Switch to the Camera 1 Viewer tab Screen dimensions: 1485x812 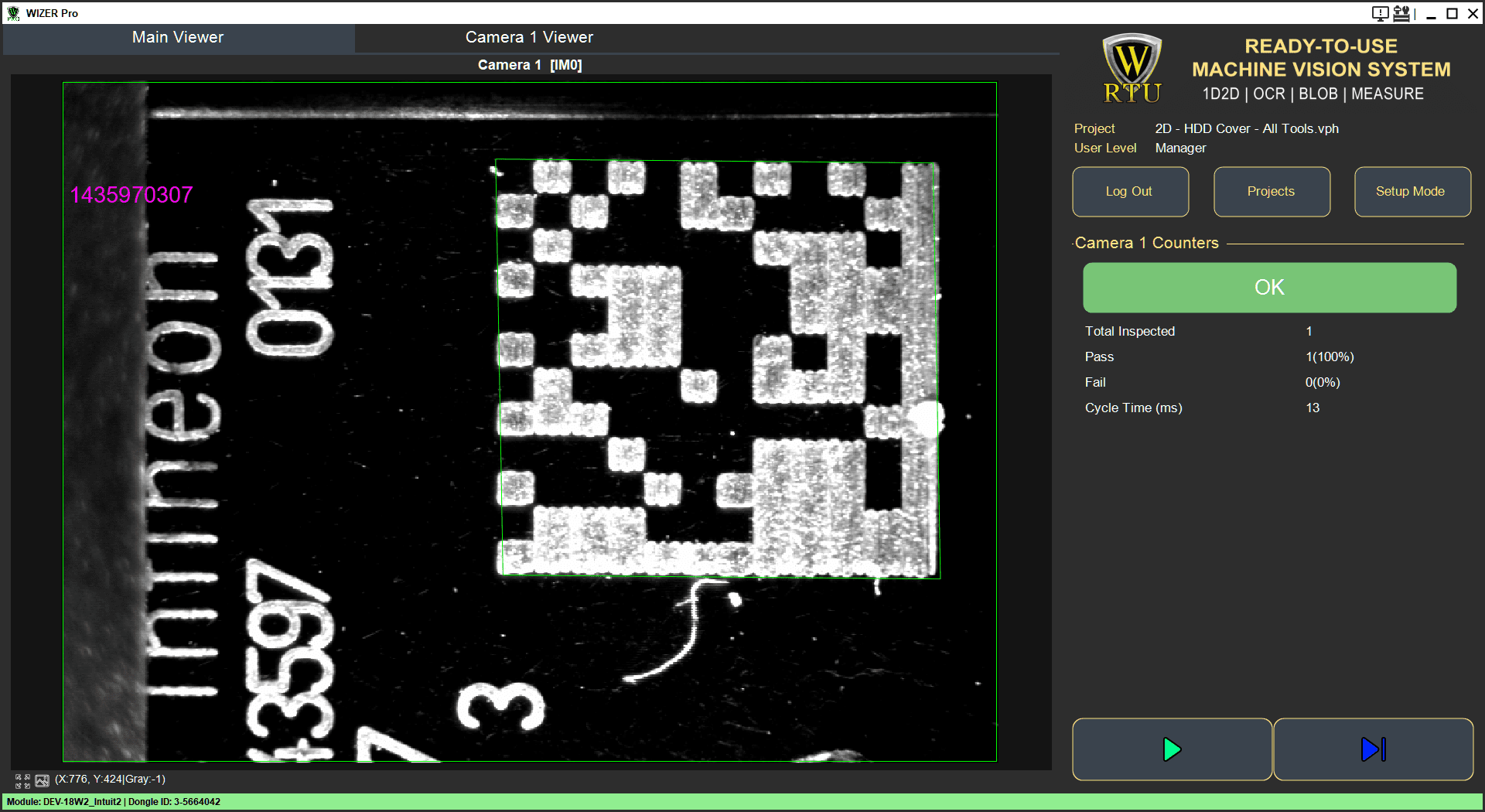529,37
